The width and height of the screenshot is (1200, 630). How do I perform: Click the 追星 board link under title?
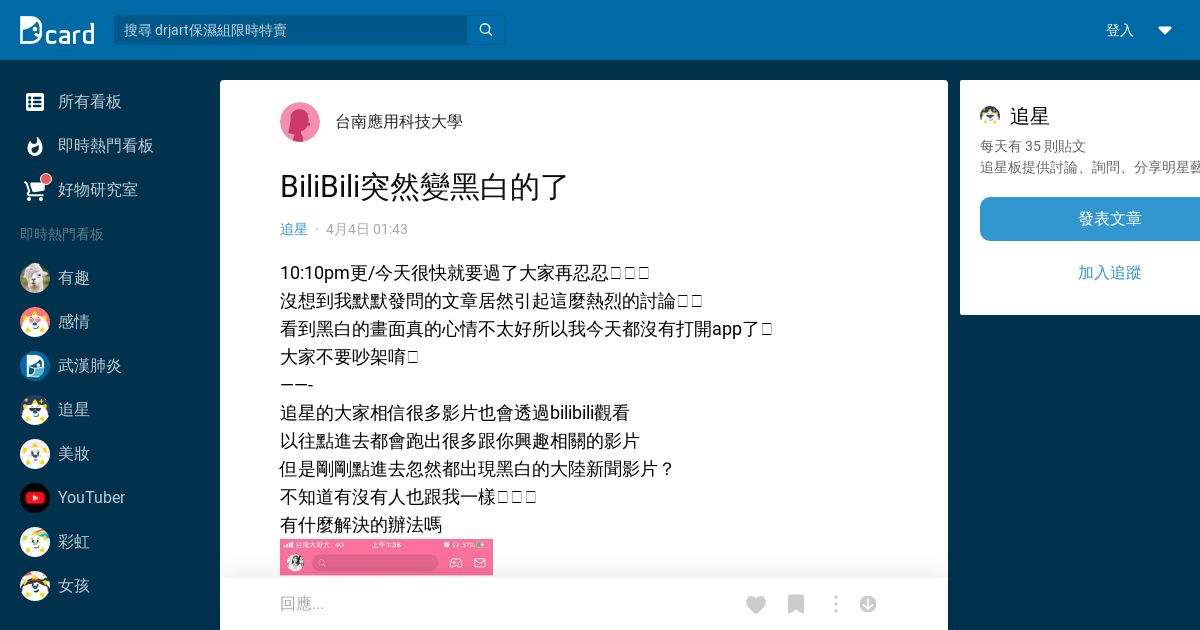pyautogui.click(x=294, y=229)
